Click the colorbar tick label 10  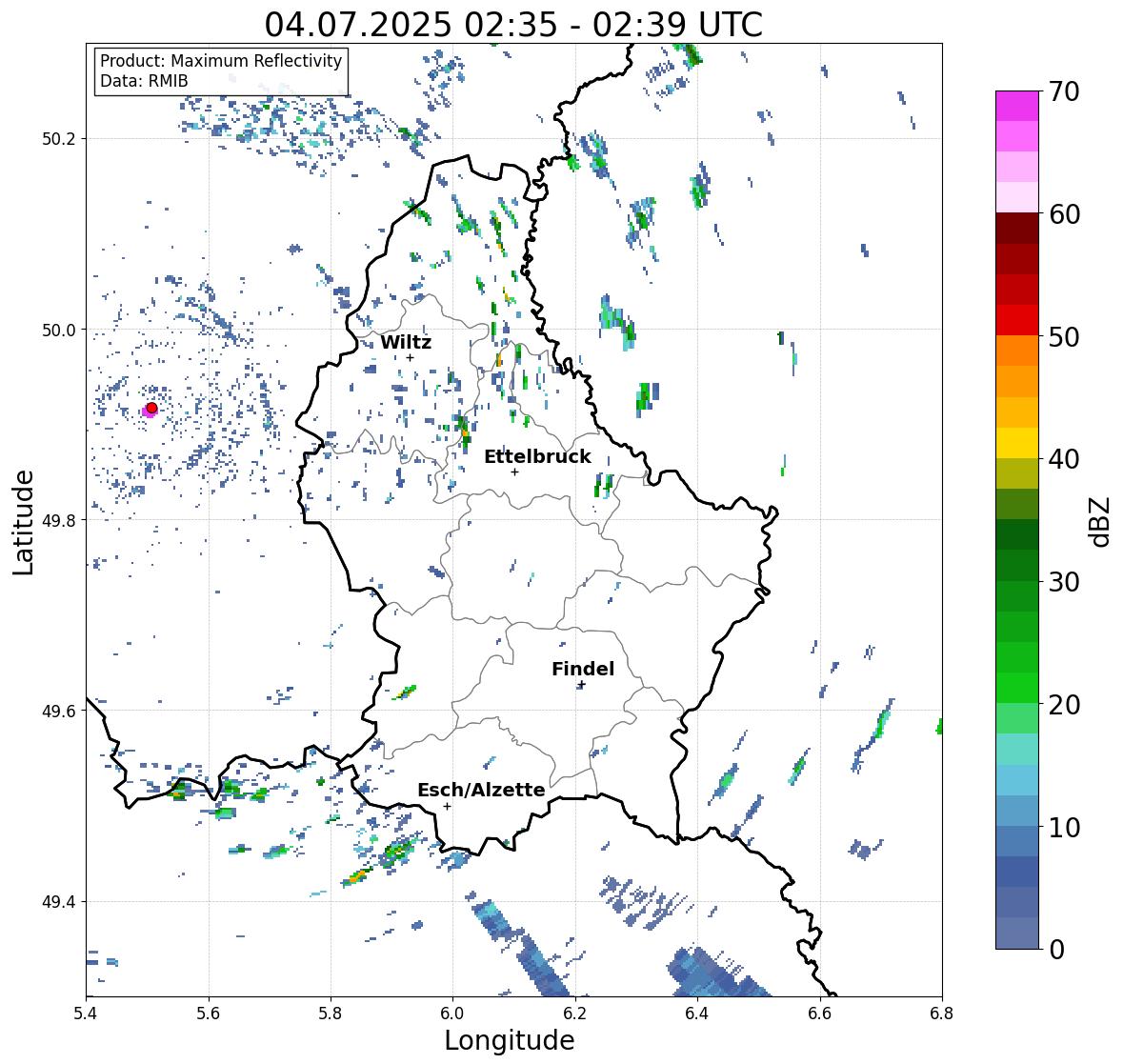point(1064,827)
